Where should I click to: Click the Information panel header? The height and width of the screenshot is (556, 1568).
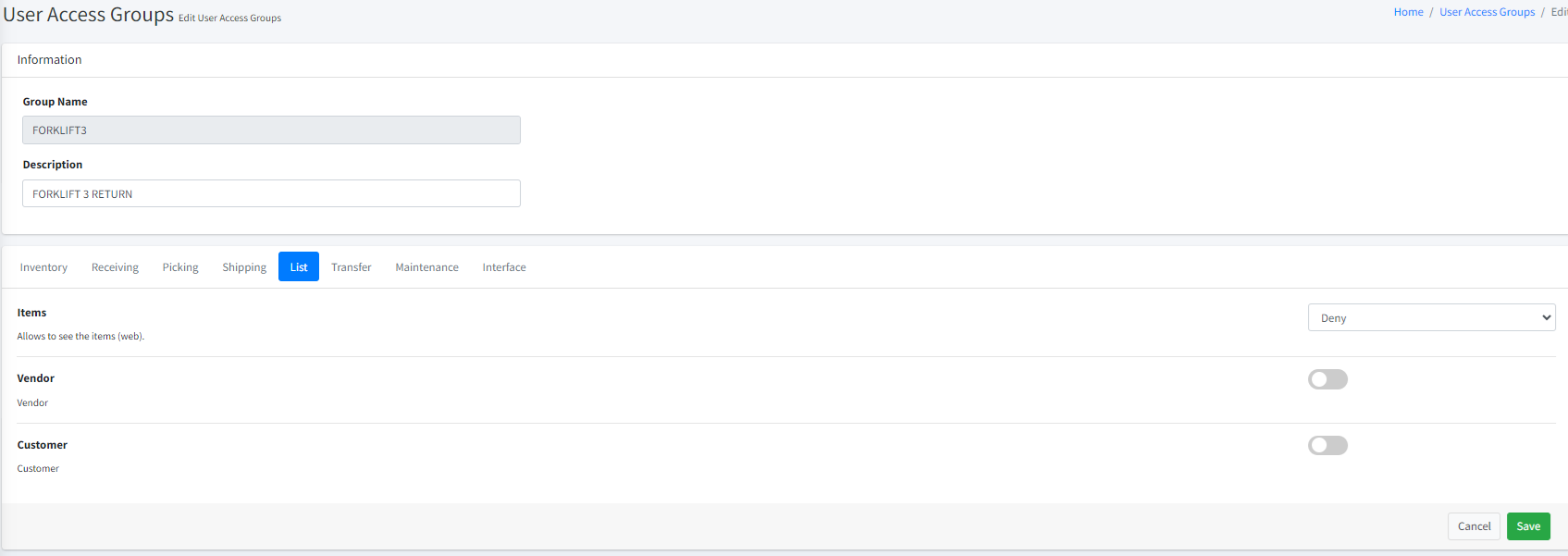click(50, 60)
